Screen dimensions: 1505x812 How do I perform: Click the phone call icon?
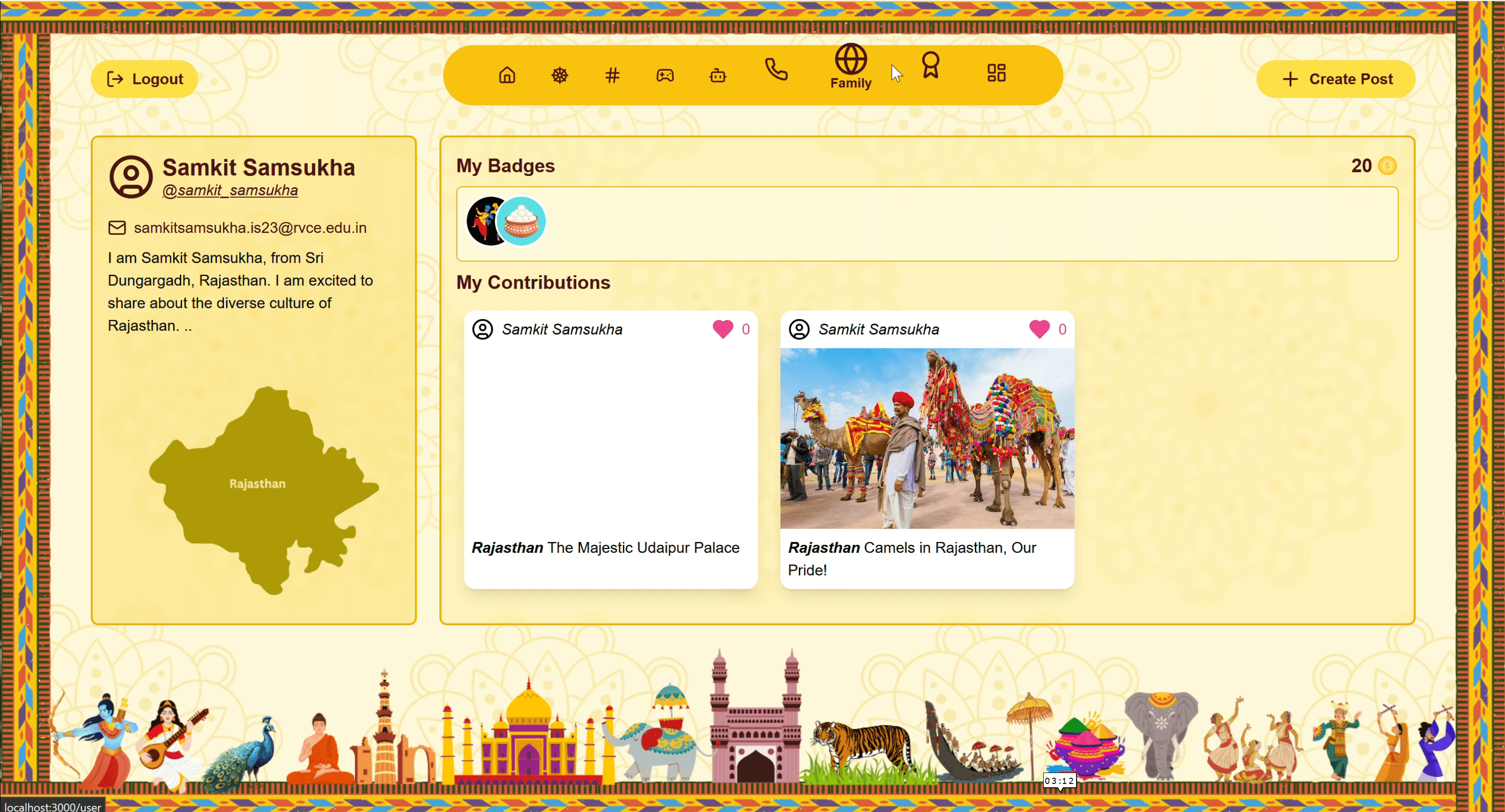click(x=776, y=69)
